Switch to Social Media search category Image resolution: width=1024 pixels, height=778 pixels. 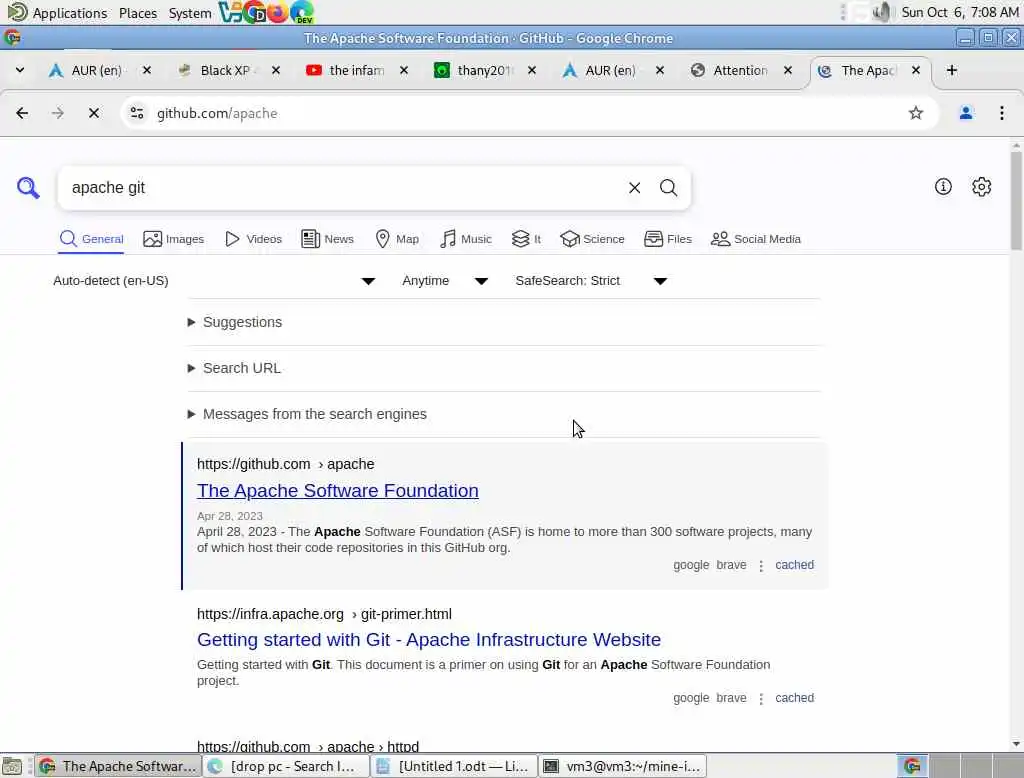(756, 239)
